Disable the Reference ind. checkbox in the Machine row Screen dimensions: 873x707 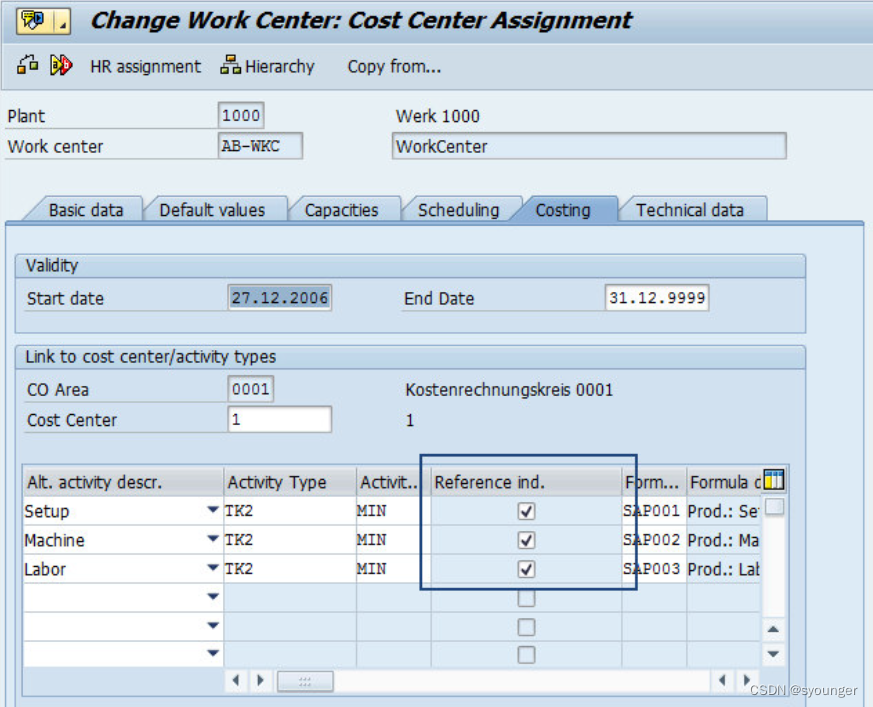click(525, 540)
